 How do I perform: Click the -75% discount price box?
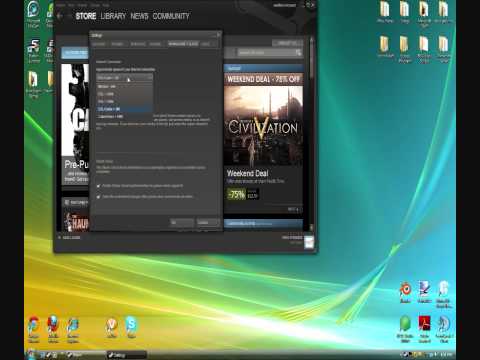(x=243, y=194)
